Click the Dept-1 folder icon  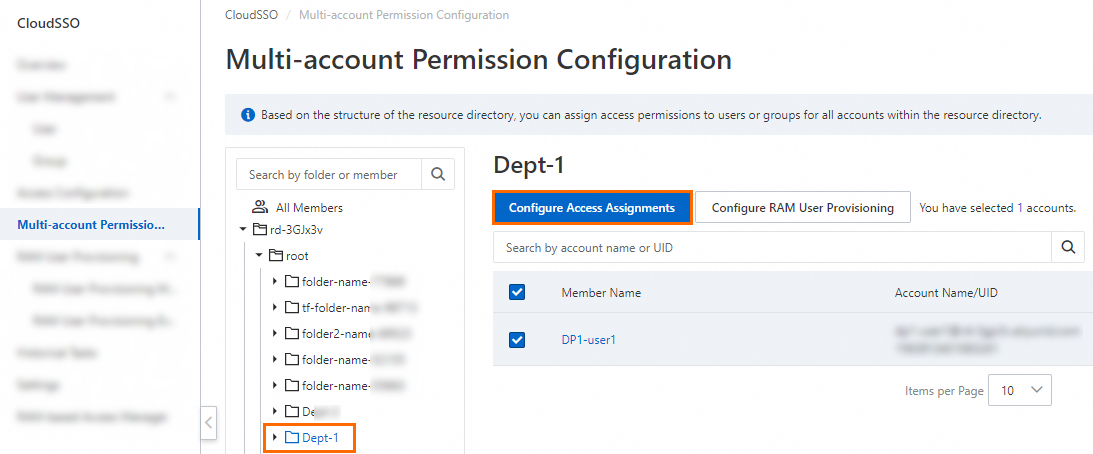click(x=292, y=437)
